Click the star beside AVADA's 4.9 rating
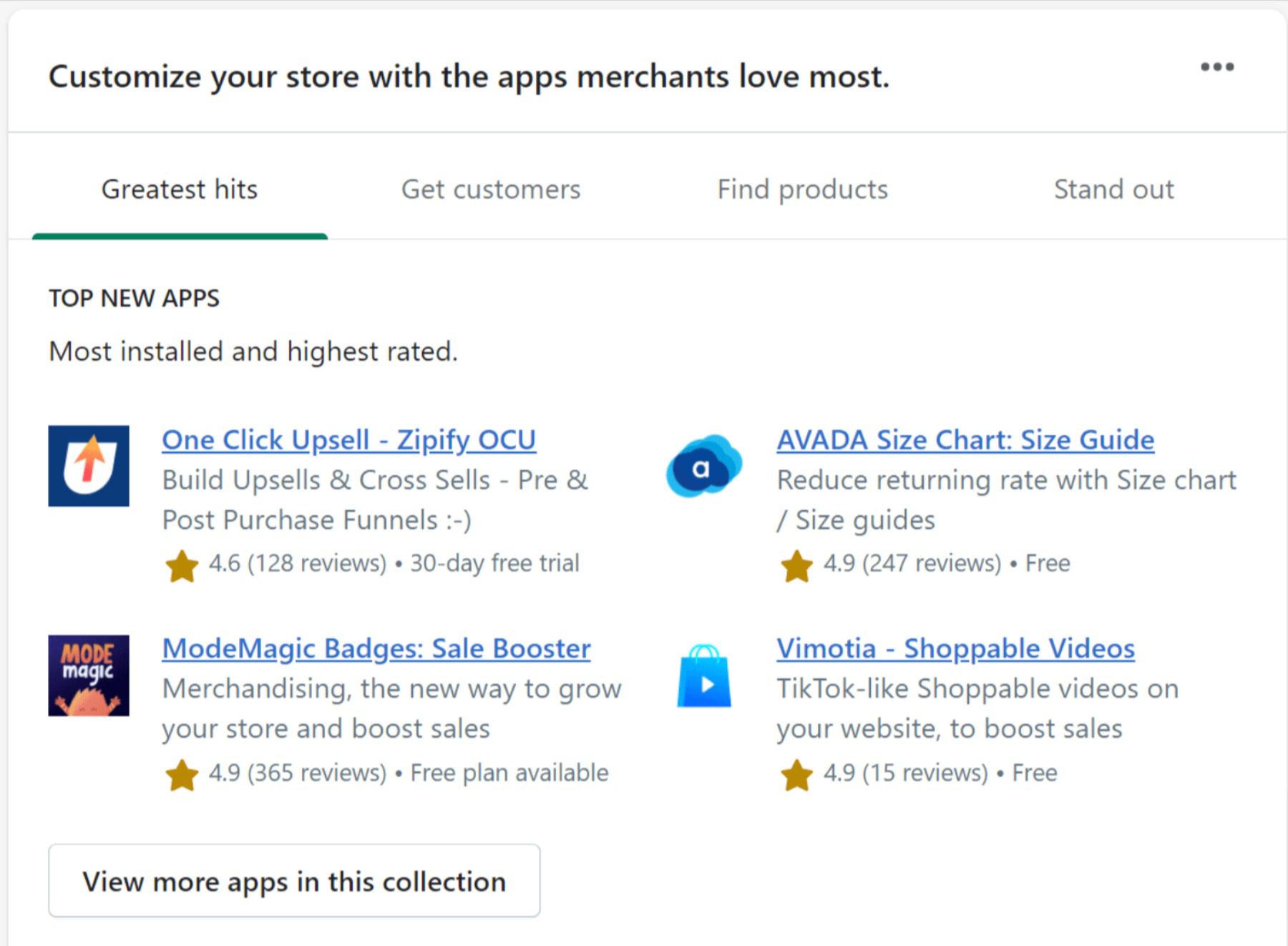The height and width of the screenshot is (946, 1288). point(795,565)
